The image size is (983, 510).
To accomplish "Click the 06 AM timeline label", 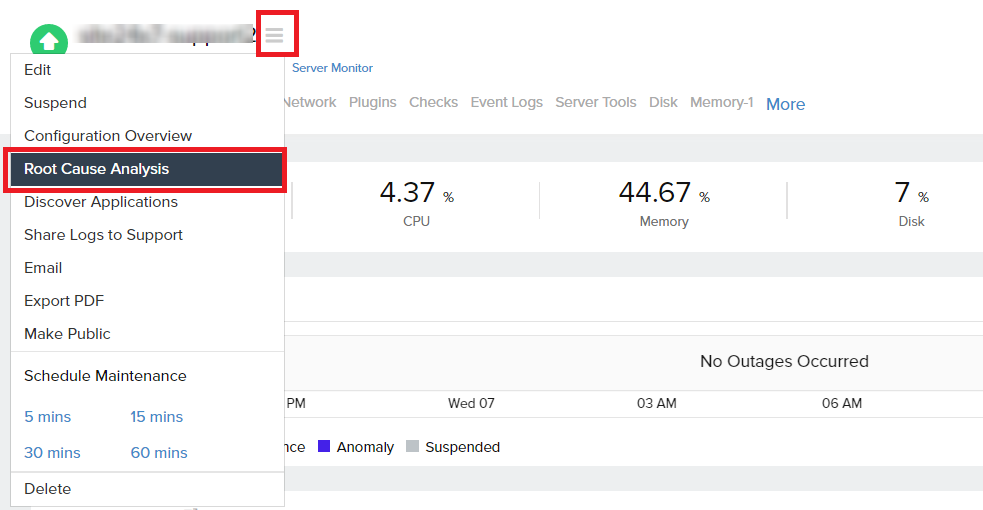I will (842, 403).
